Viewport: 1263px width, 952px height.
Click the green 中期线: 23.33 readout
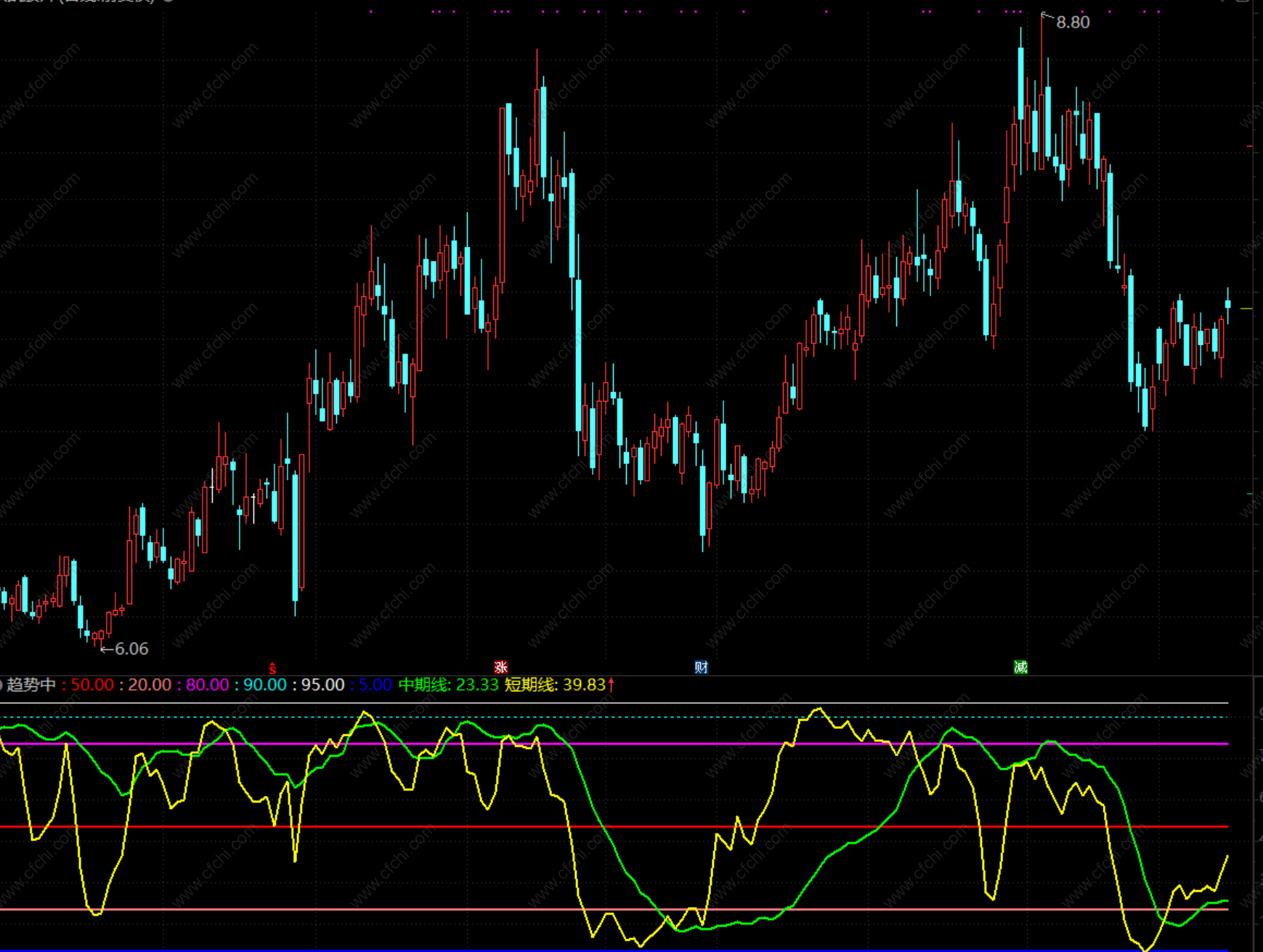click(x=449, y=685)
